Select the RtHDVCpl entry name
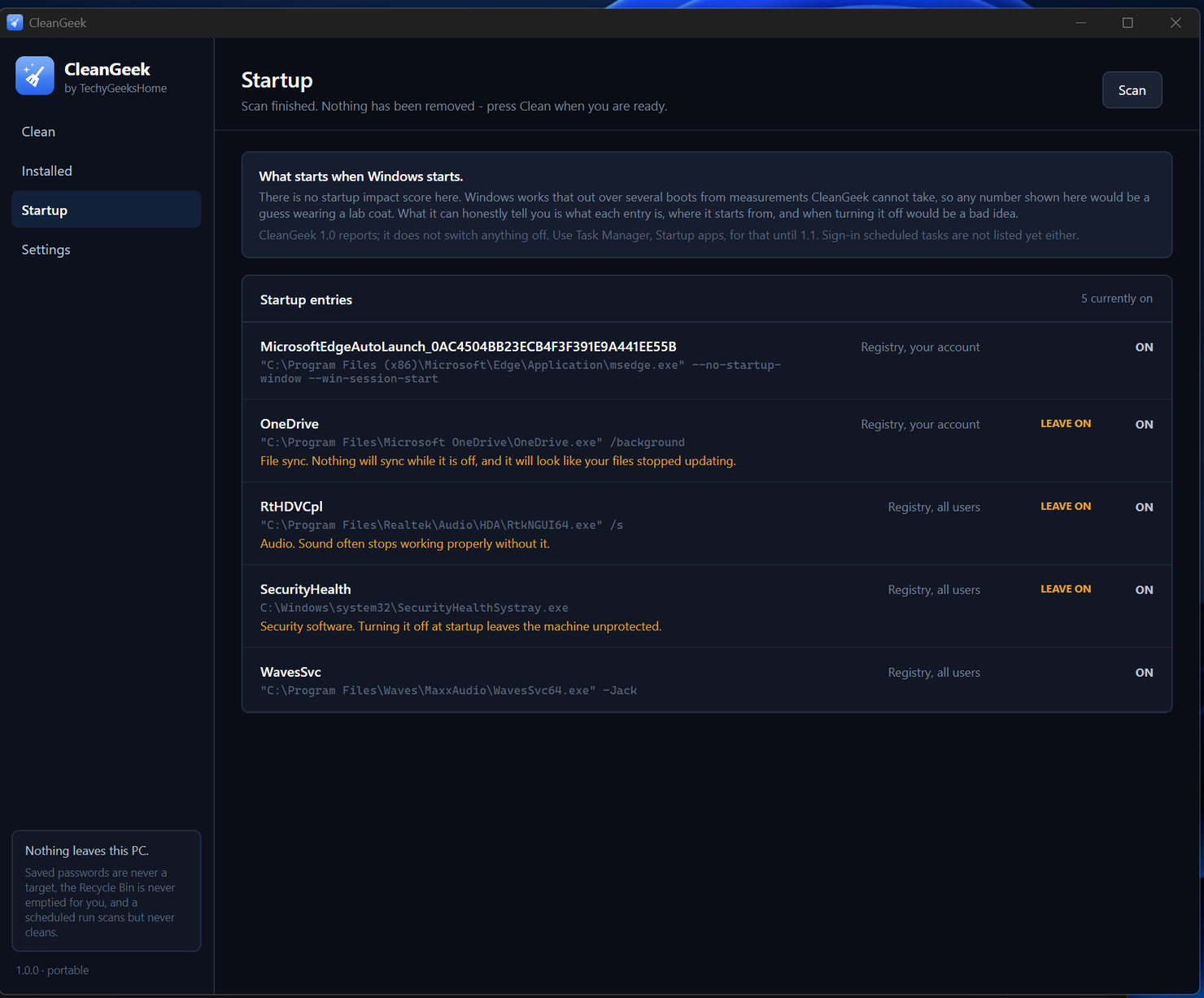Image resolution: width=1204 pixels, height=998 pixels. [291, 507]
